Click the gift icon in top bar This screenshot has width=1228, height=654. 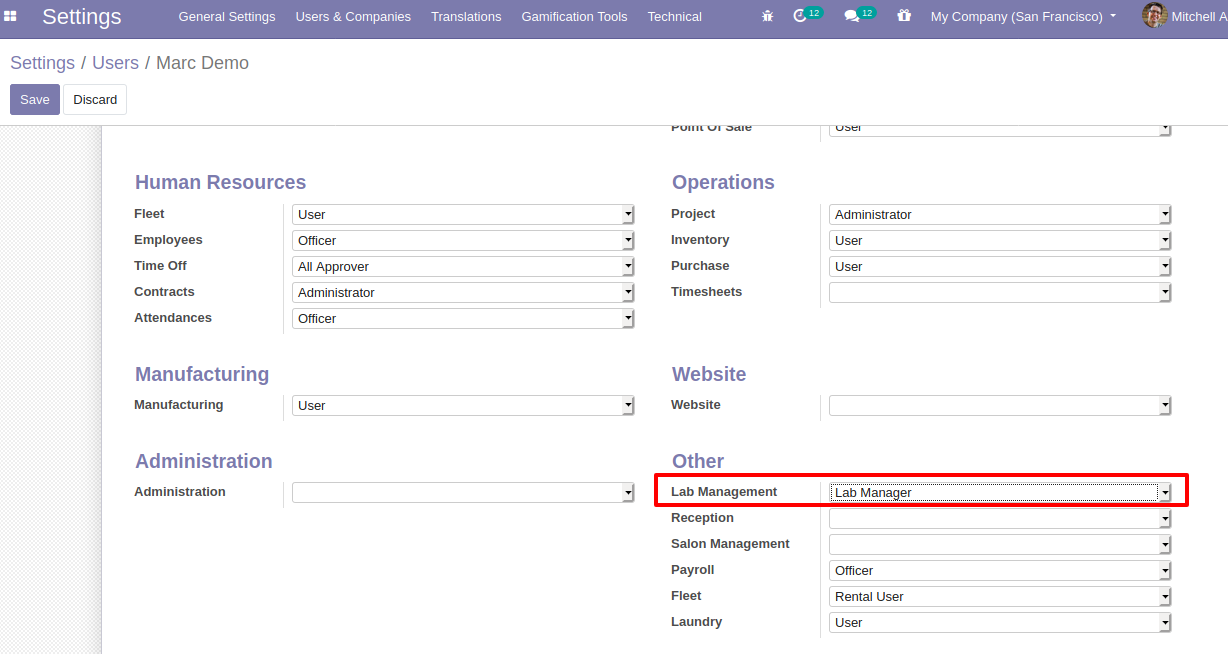[904, 16]
